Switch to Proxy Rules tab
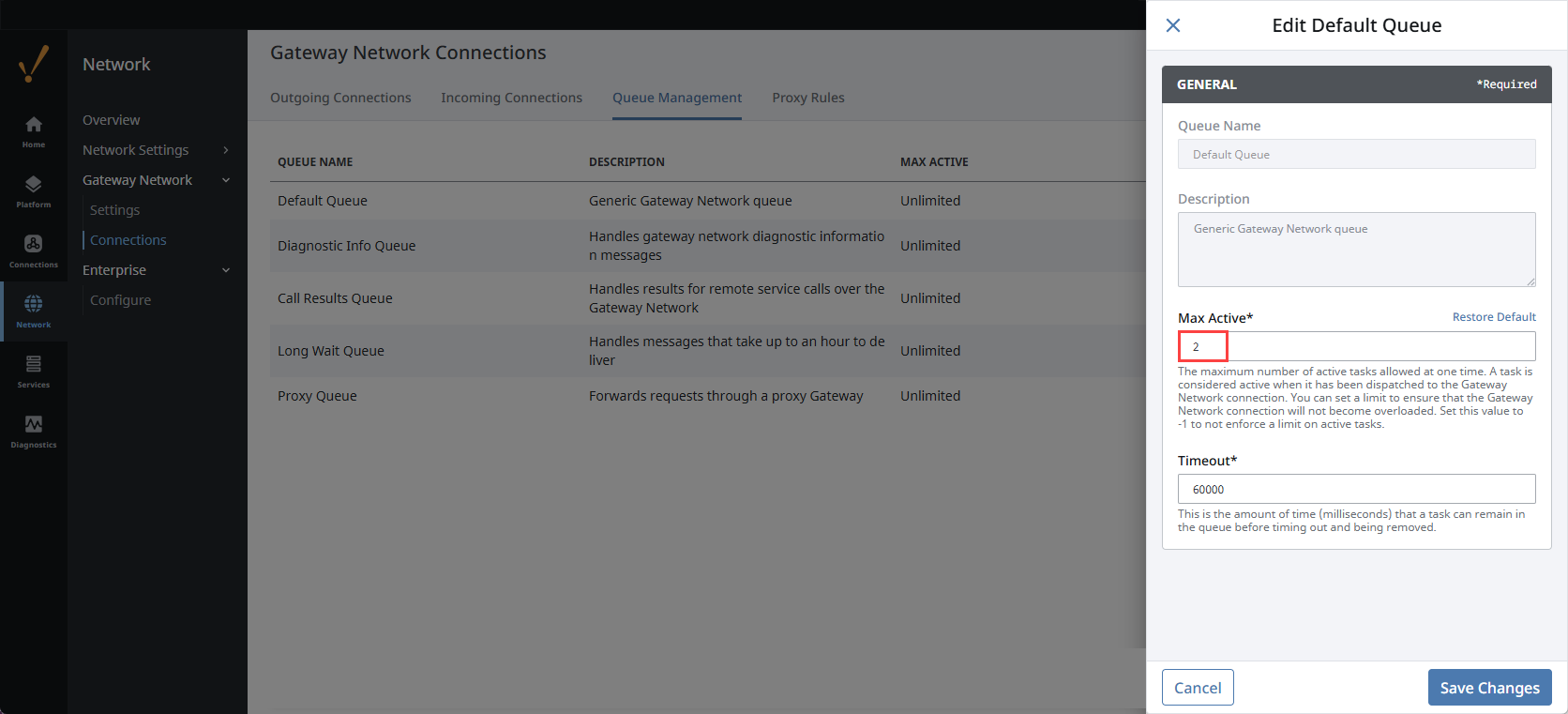1568x714 pixels. pyautogui.click(x=808, y=98)
